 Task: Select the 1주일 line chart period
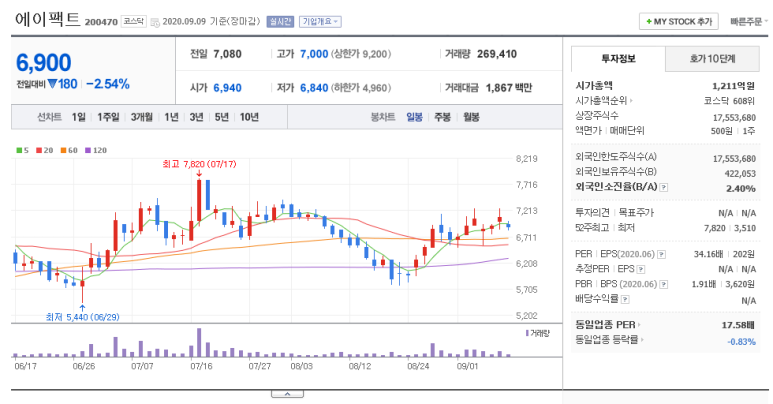click(108, 117)
